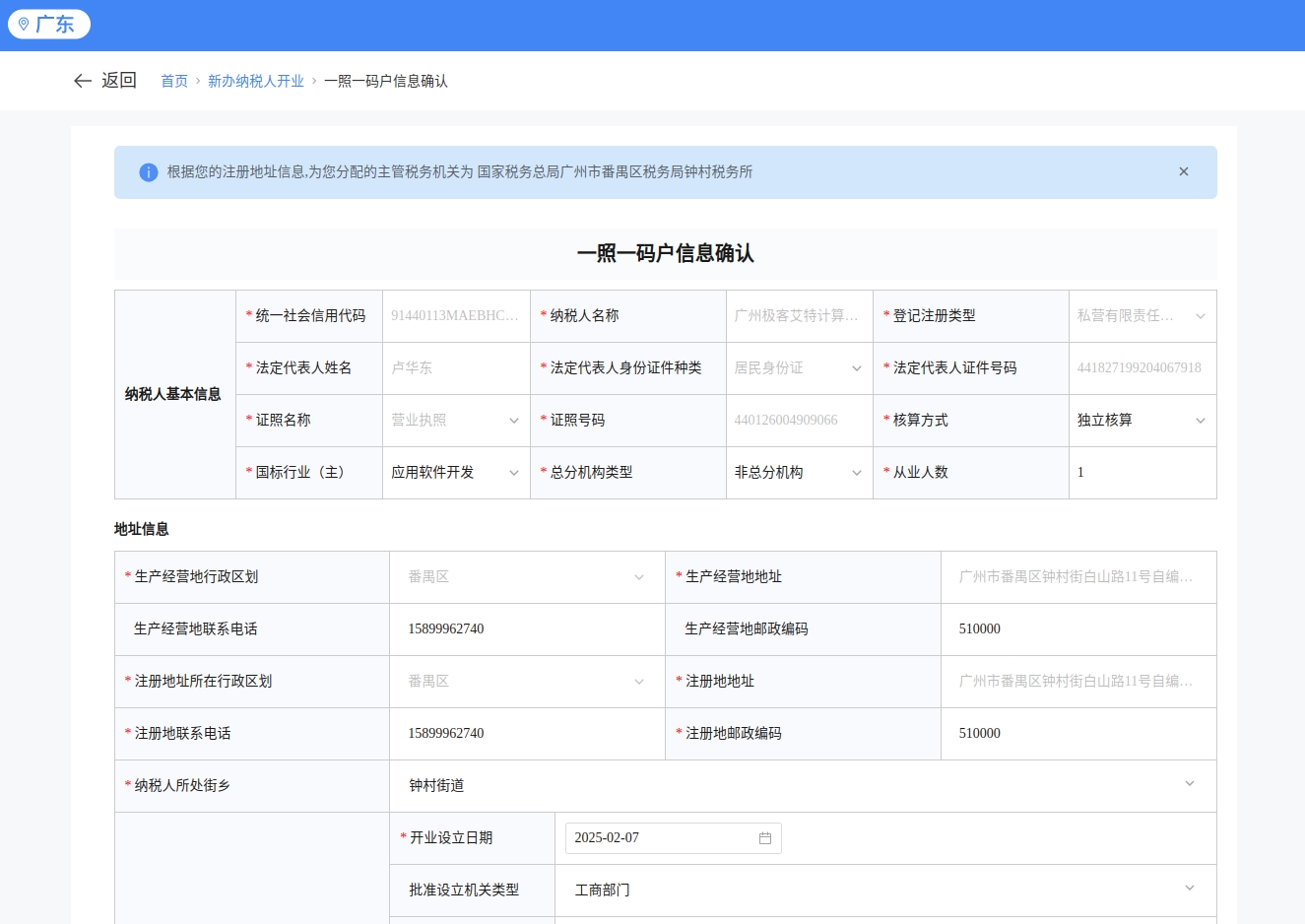1305x924 pixels.
Task: Click the 一照一码户信息确认 breadcrumb text
Action: coord(386,81)
